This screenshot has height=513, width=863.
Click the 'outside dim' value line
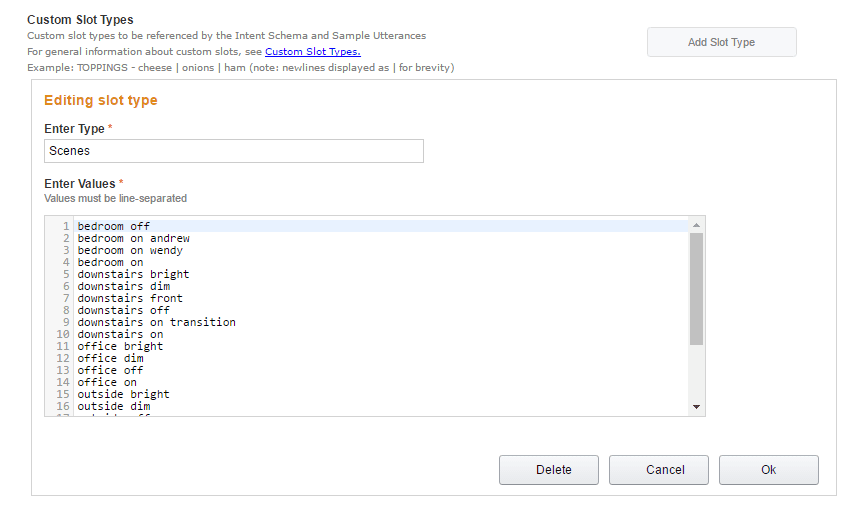click(x=114, y=406)
